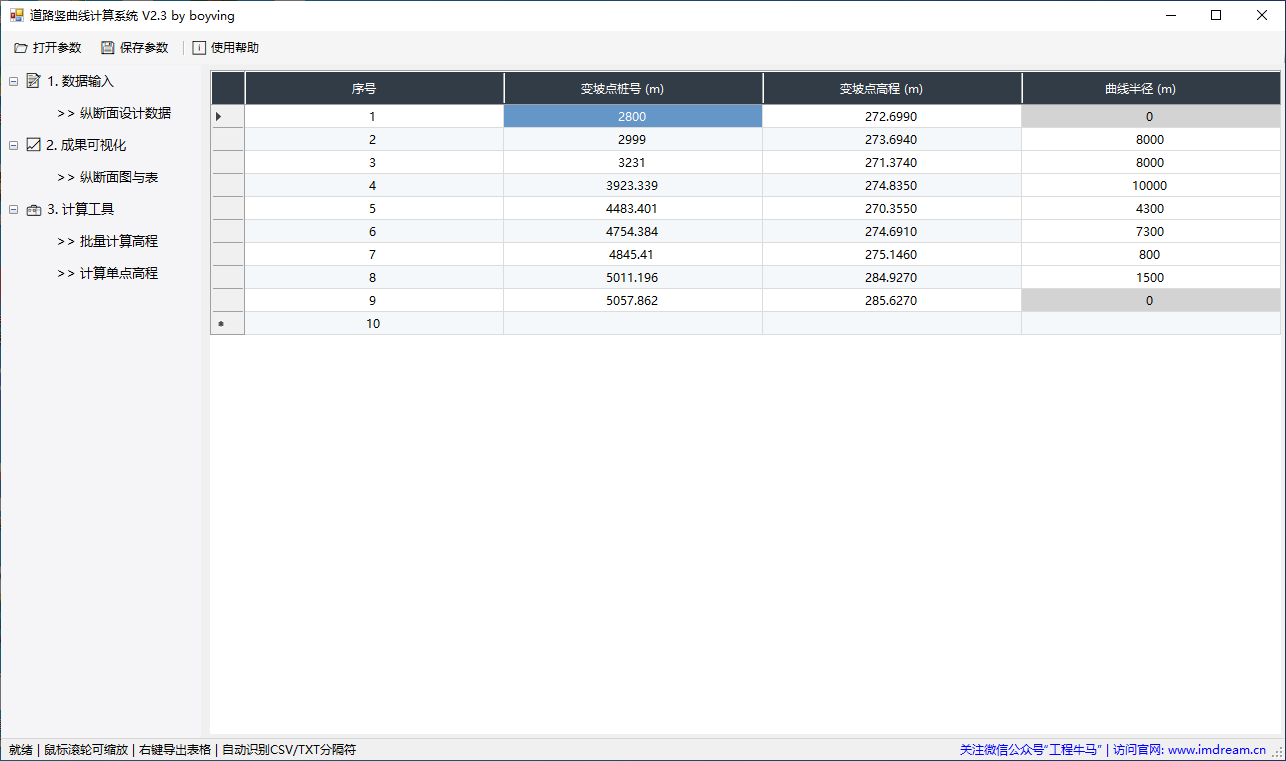
Task: Click the calculation tools toolbox icon
Action: coord(34,209)
